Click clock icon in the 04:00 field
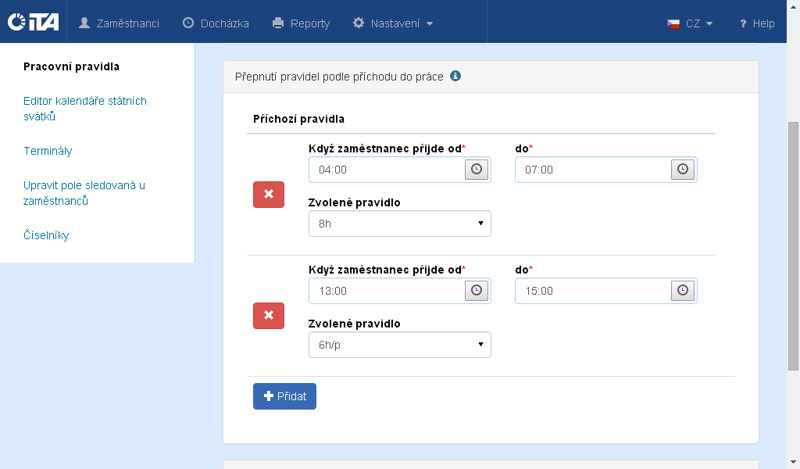Screen dimensions: 800x469 tap(477, 170)
